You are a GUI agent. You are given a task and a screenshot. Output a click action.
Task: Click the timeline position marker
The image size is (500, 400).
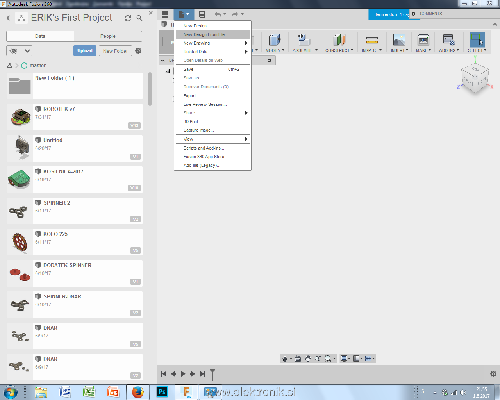click(x=212, y=374)
